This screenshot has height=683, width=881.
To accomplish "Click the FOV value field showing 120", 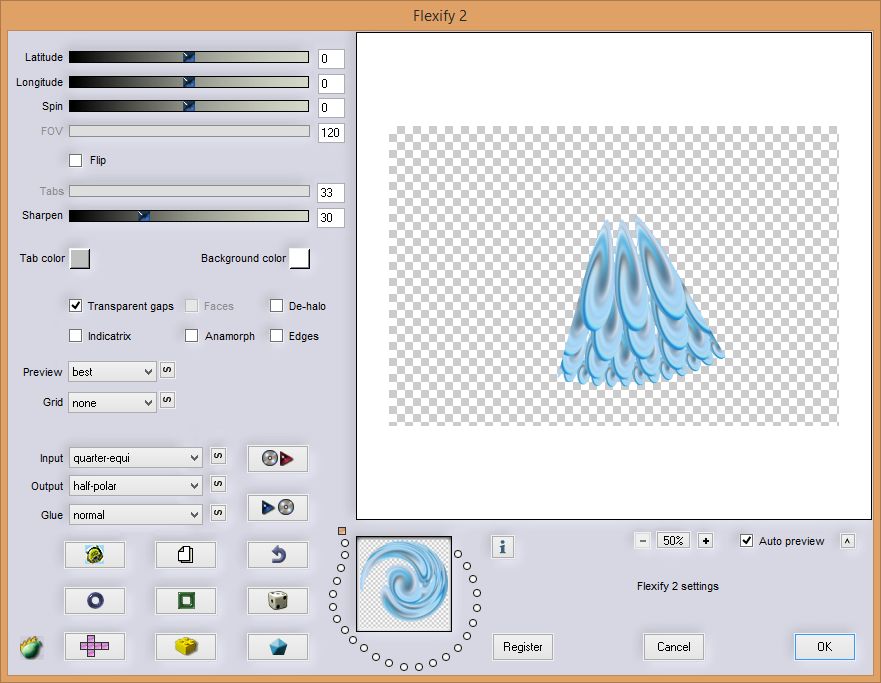I will coord(331,133).
